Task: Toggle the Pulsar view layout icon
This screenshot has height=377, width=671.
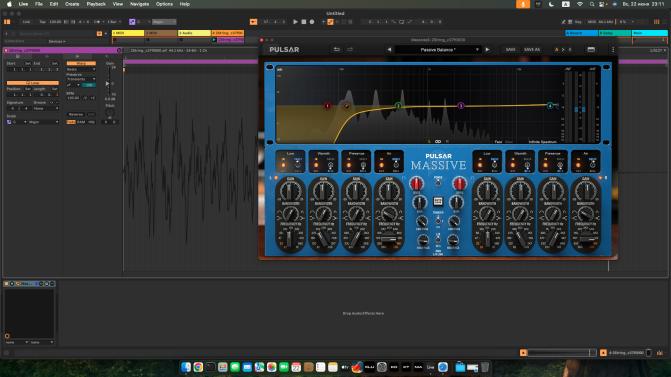Action: click(x=591, y=50)
